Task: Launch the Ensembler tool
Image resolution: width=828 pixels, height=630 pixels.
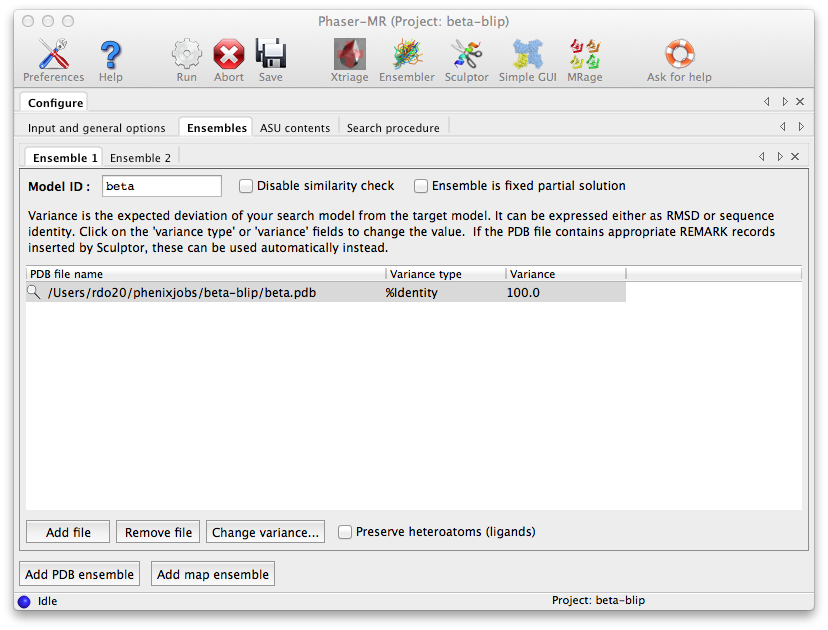Action: (406, 52)
